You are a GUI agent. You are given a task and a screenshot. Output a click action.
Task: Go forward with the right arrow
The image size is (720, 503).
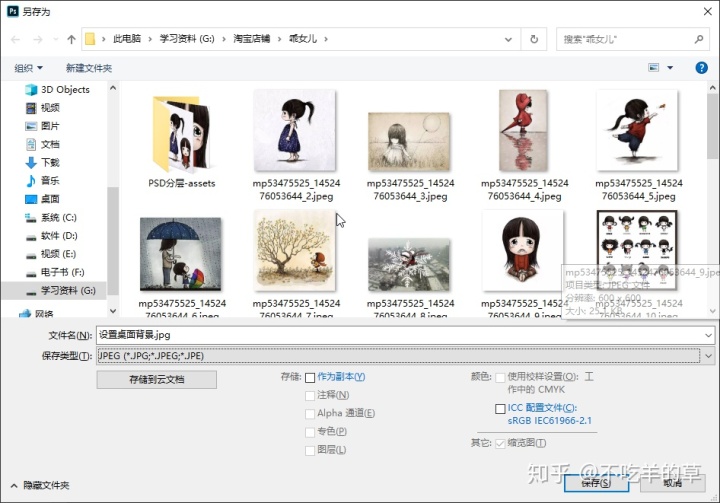37,40
